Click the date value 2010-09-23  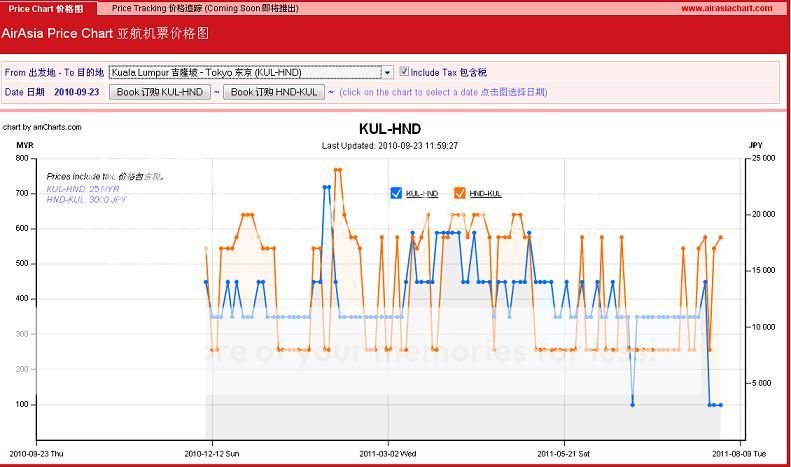pyautogui.click(x=76, y=92)
